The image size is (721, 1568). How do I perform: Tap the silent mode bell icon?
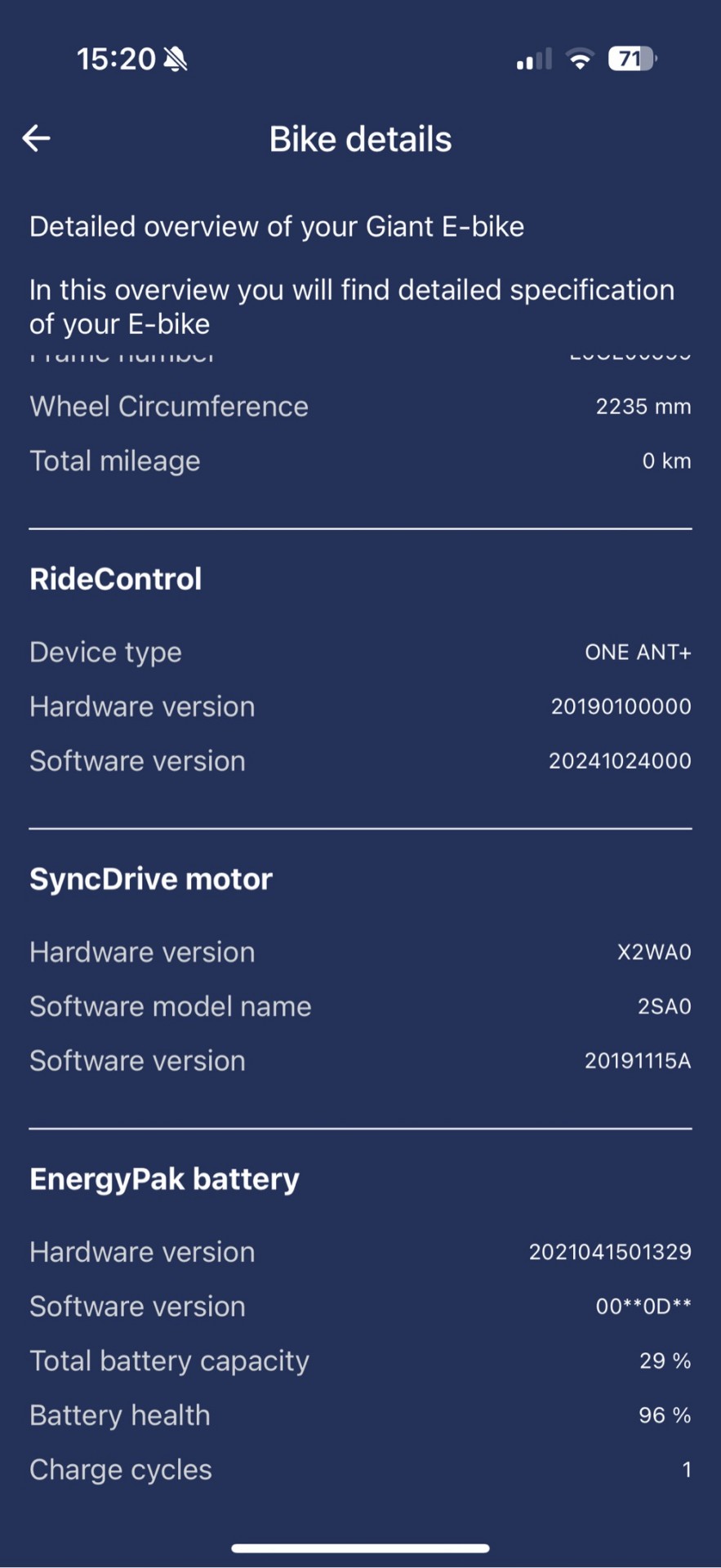[x=176, y=59]
